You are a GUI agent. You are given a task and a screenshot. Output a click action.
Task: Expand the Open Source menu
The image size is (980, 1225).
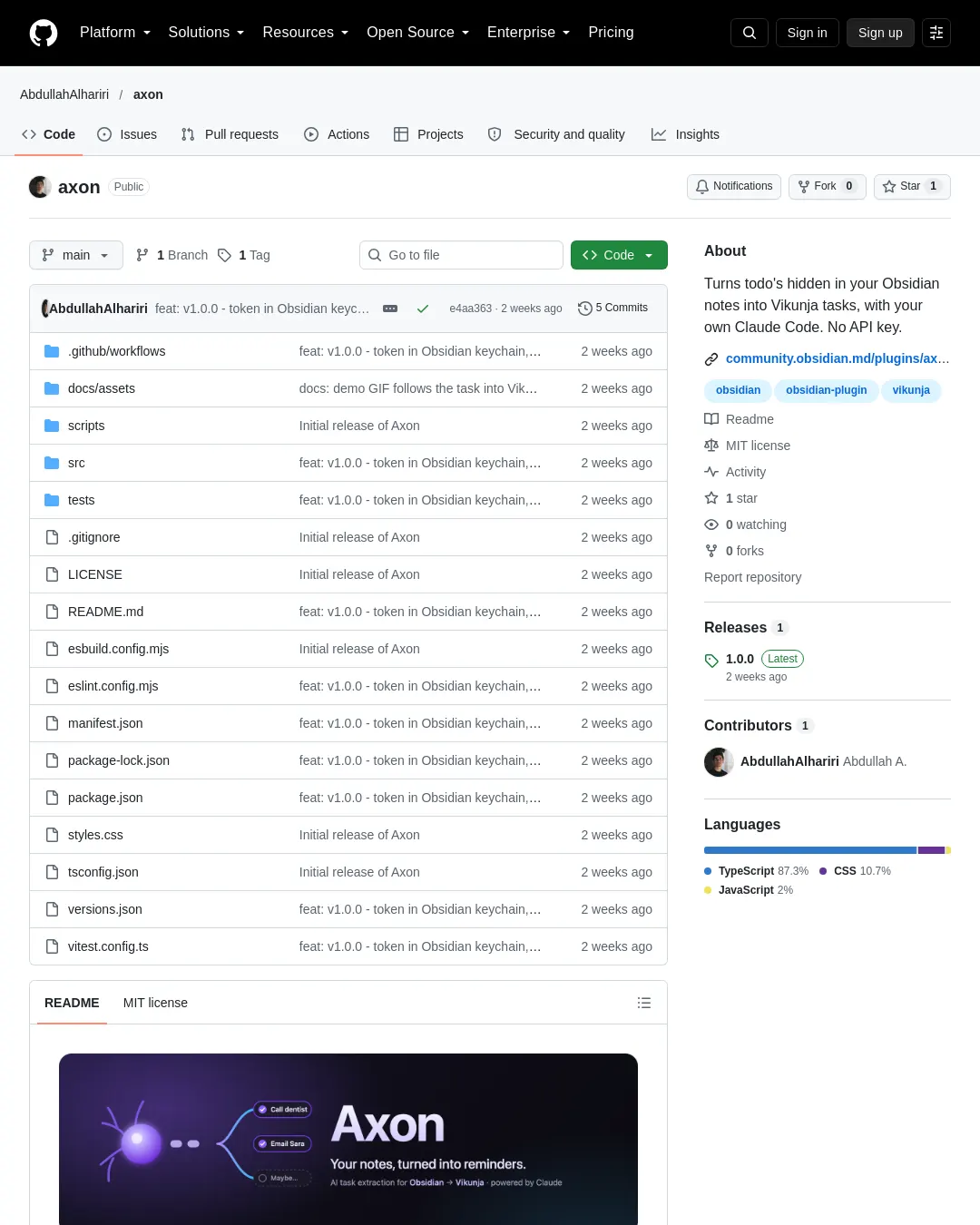(417, 33)
